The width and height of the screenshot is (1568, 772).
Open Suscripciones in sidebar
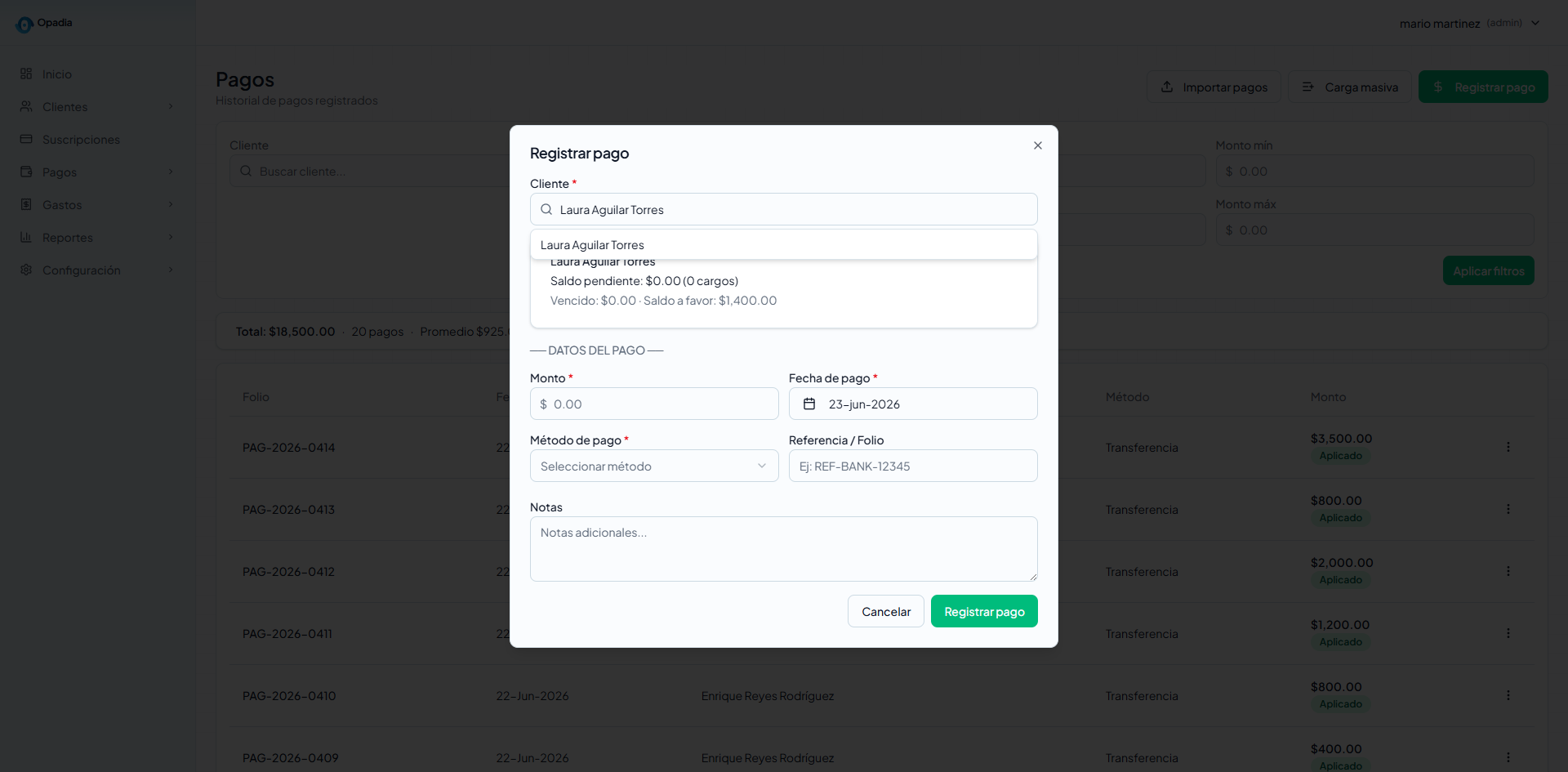pos(98,139)
